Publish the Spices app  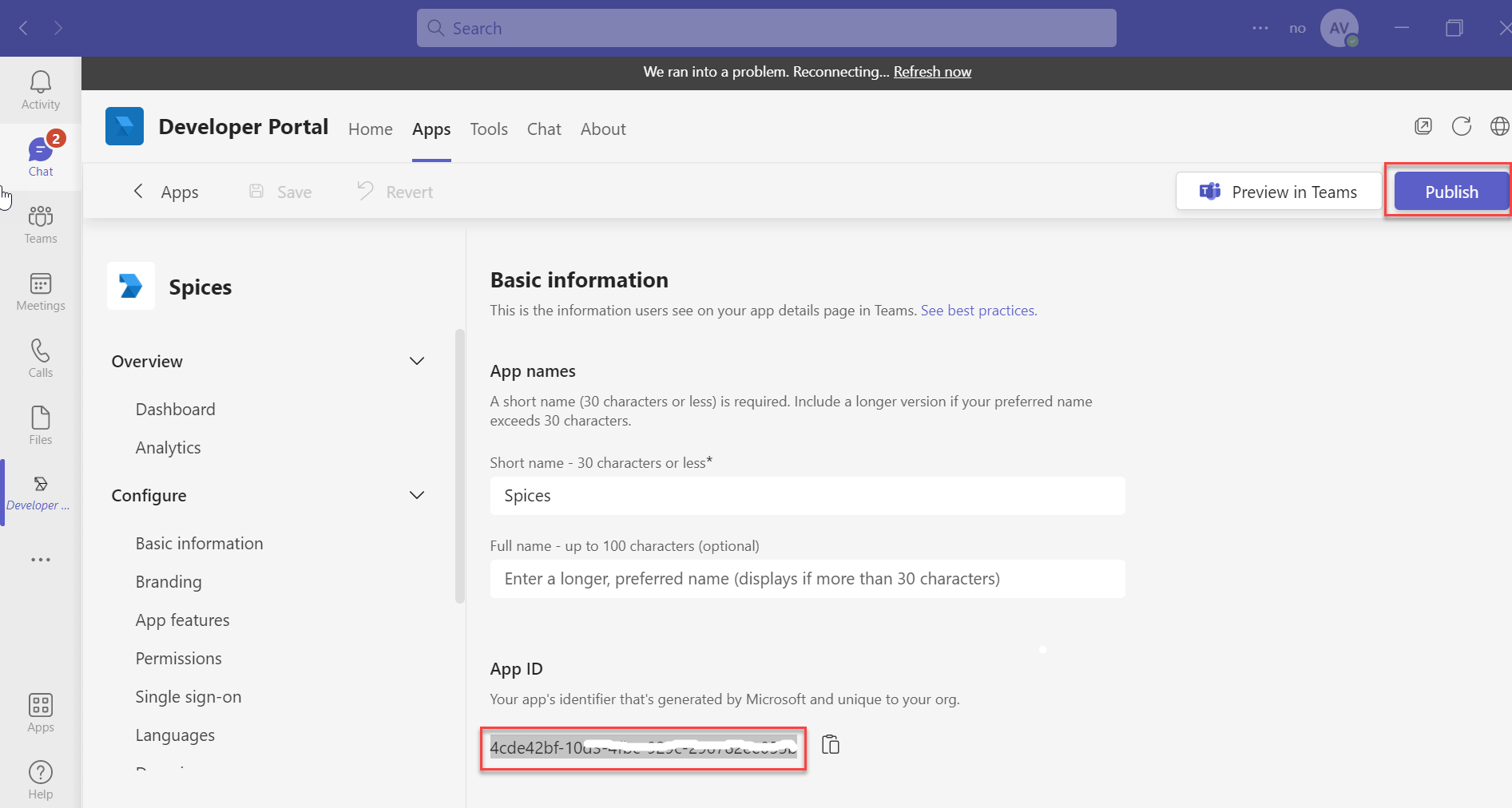1451,192
